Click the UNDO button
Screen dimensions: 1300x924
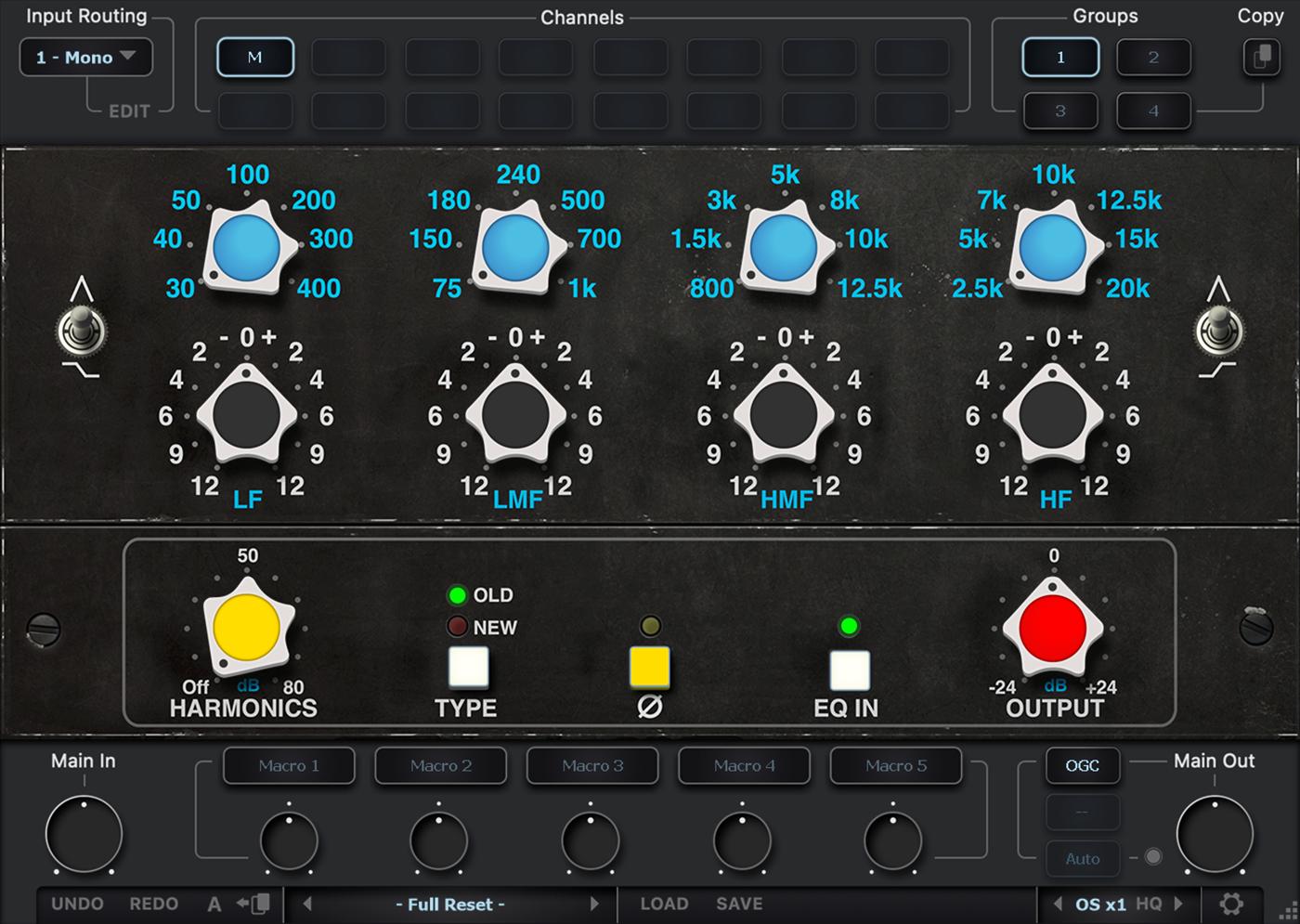pos(77,904)
